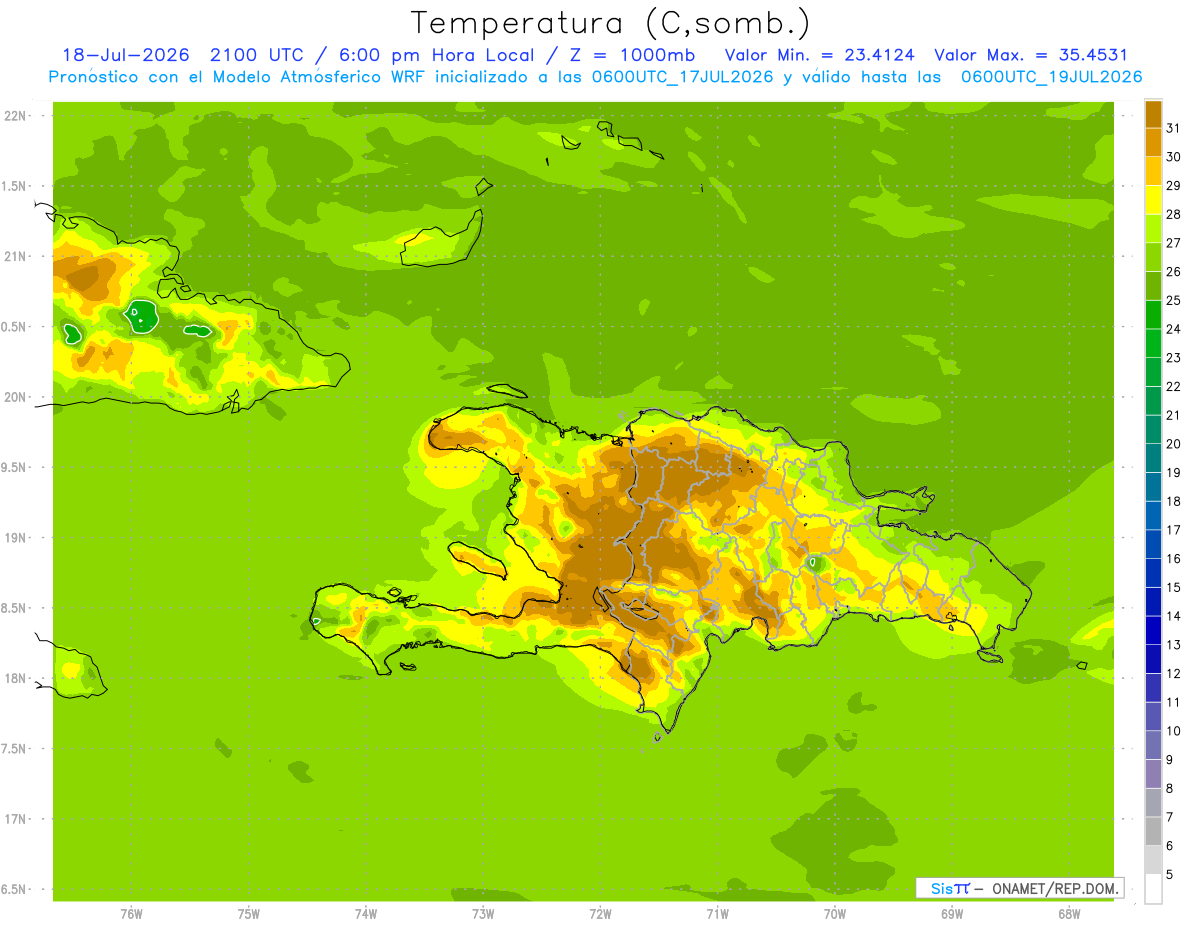Click the legend label '16'
This screenshot has height=927, width=1200.
(x=1173, y=559)
